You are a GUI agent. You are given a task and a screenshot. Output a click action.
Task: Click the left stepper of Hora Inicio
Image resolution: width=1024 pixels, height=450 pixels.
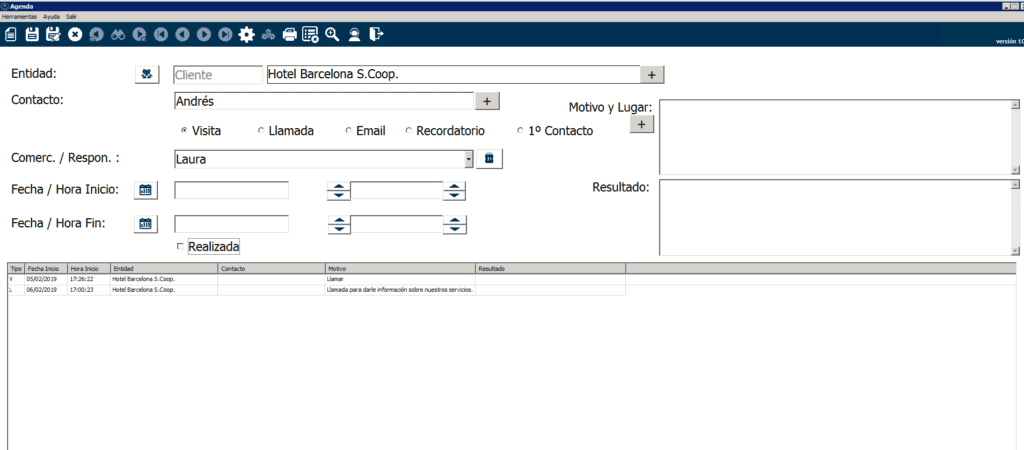(340, 190)
